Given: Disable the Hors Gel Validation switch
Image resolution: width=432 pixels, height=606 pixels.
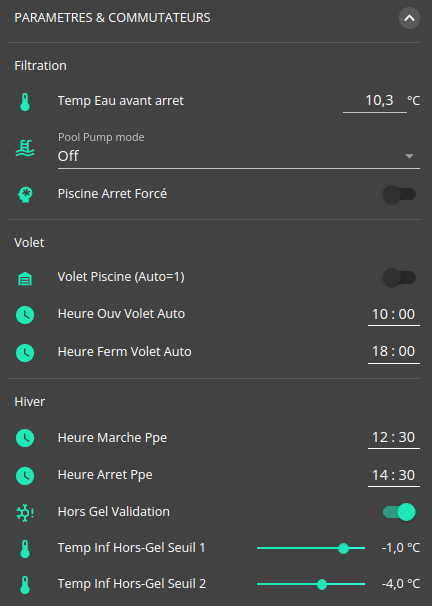Looking at the screenshot, I should (399, 512).
